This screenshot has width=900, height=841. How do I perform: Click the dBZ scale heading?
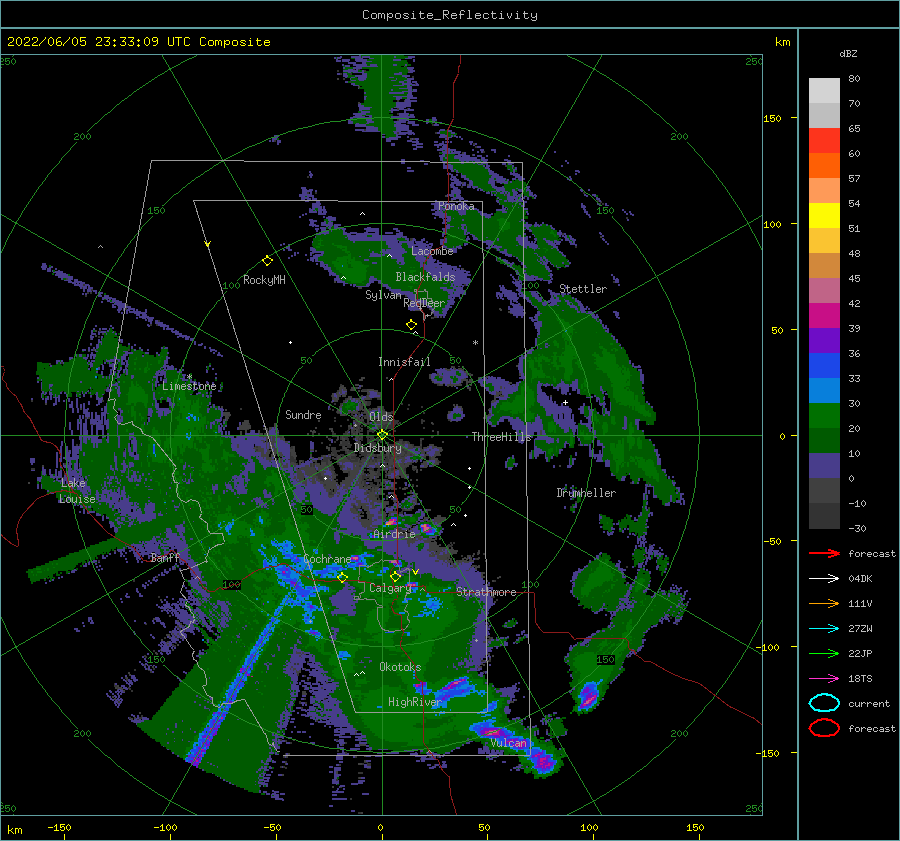[848, 53]
